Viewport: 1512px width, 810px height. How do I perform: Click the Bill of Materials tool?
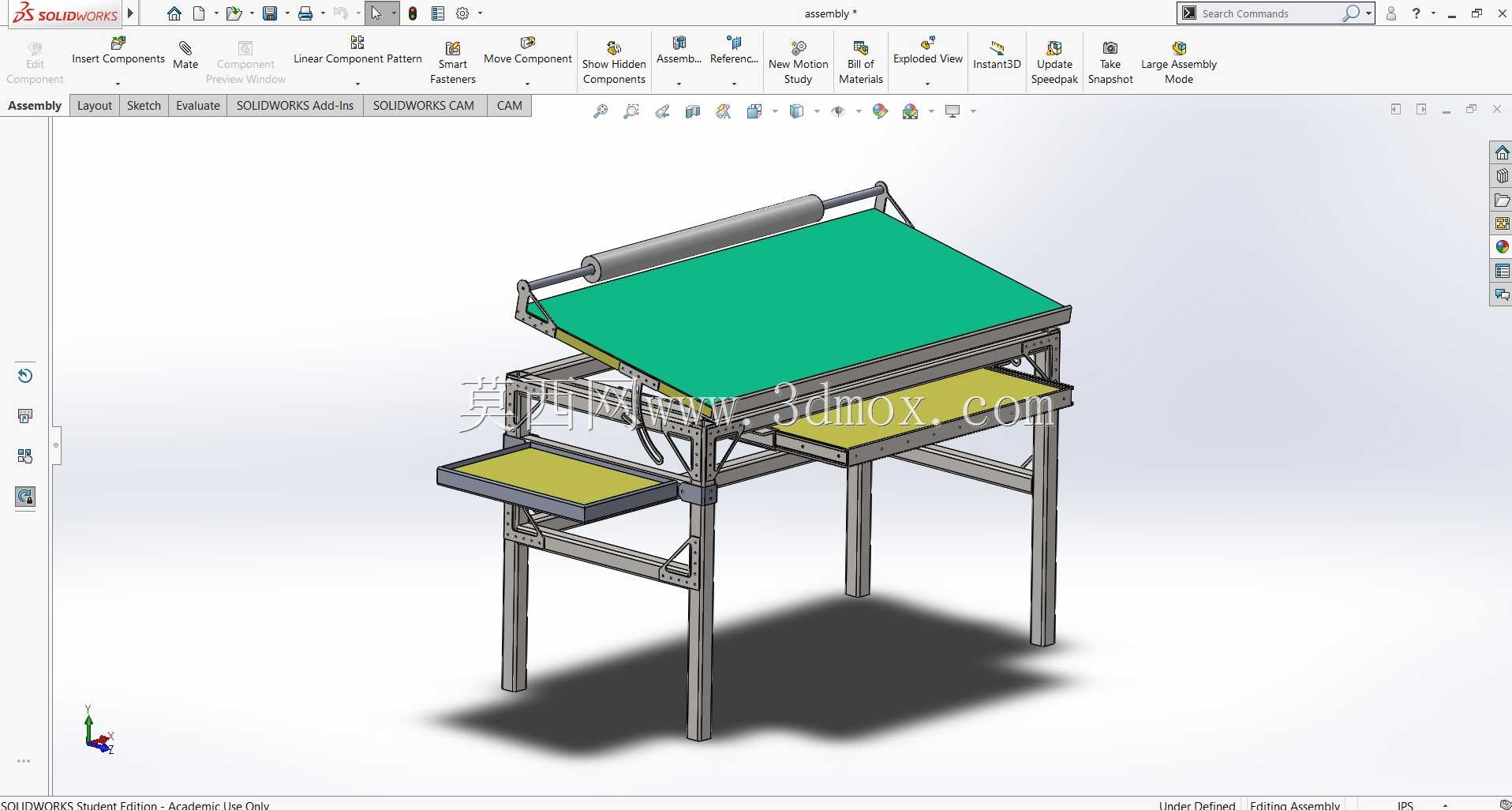click(x=861, y=62)
